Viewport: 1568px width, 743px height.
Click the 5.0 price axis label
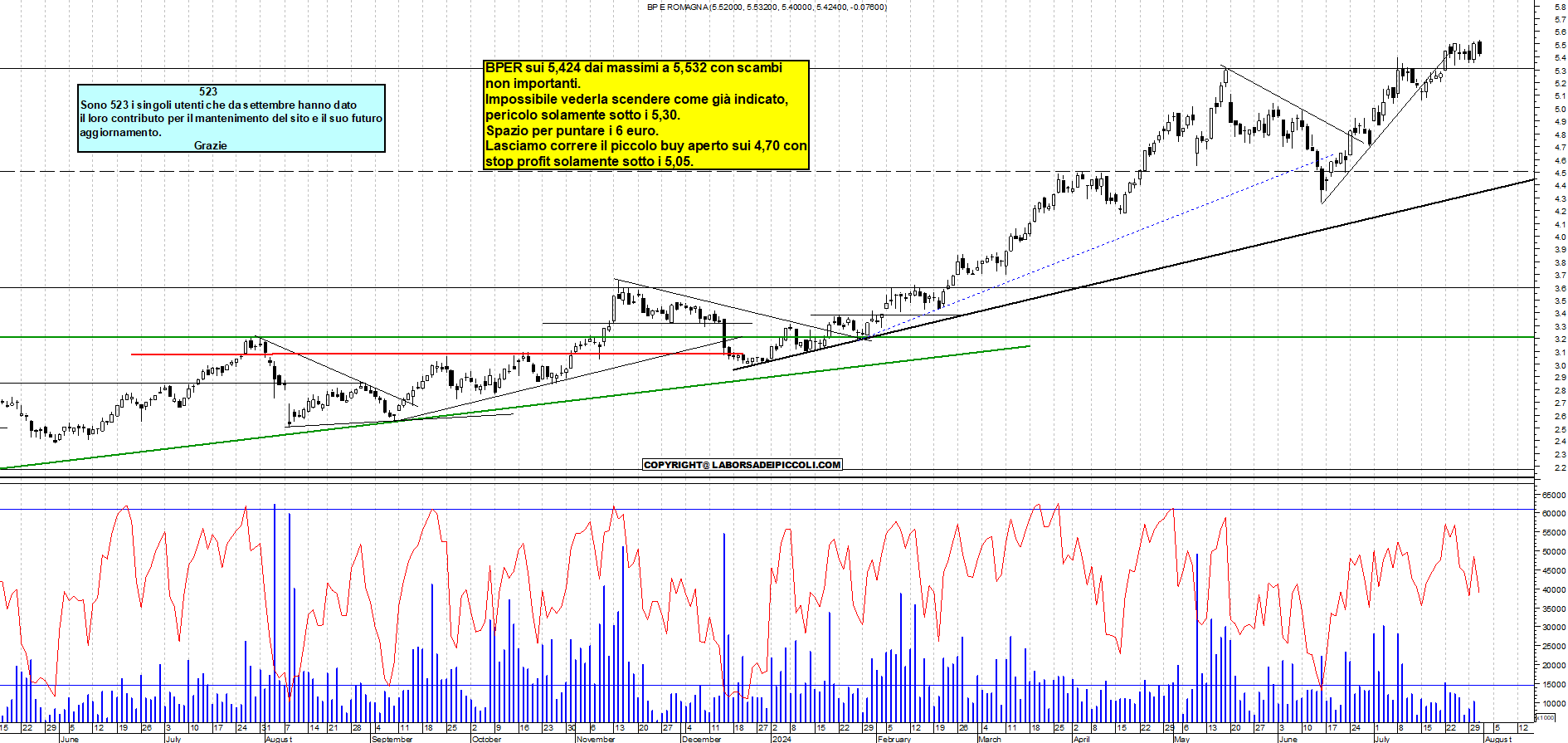1561,109
